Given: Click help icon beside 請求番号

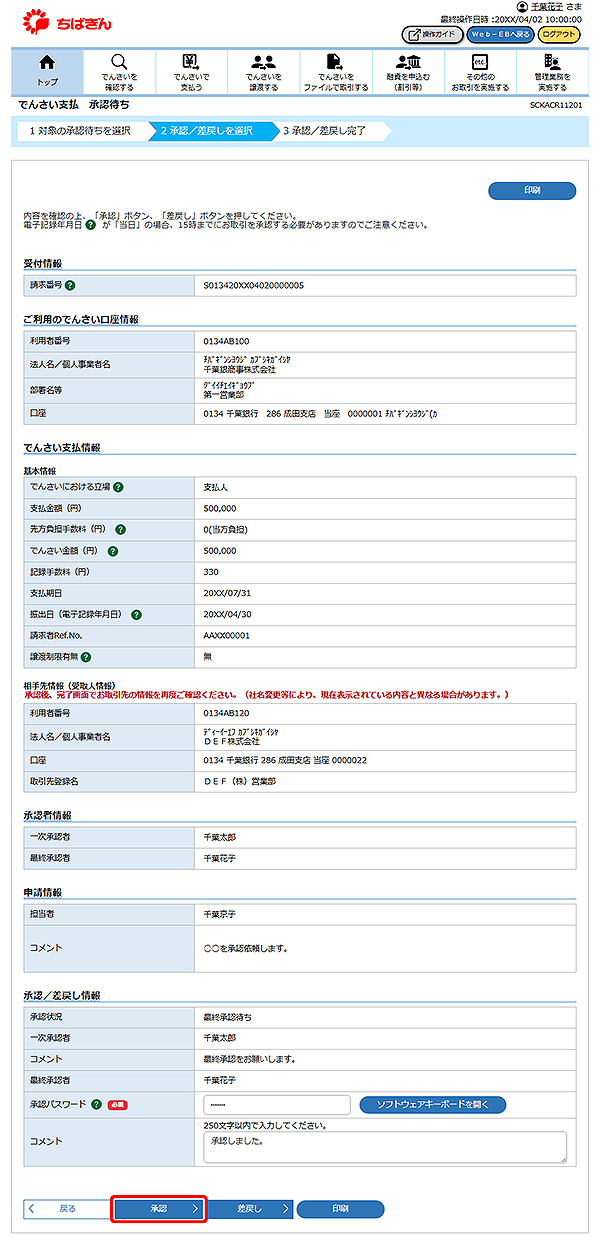Looking at the screenshot, I should [71, 285].
